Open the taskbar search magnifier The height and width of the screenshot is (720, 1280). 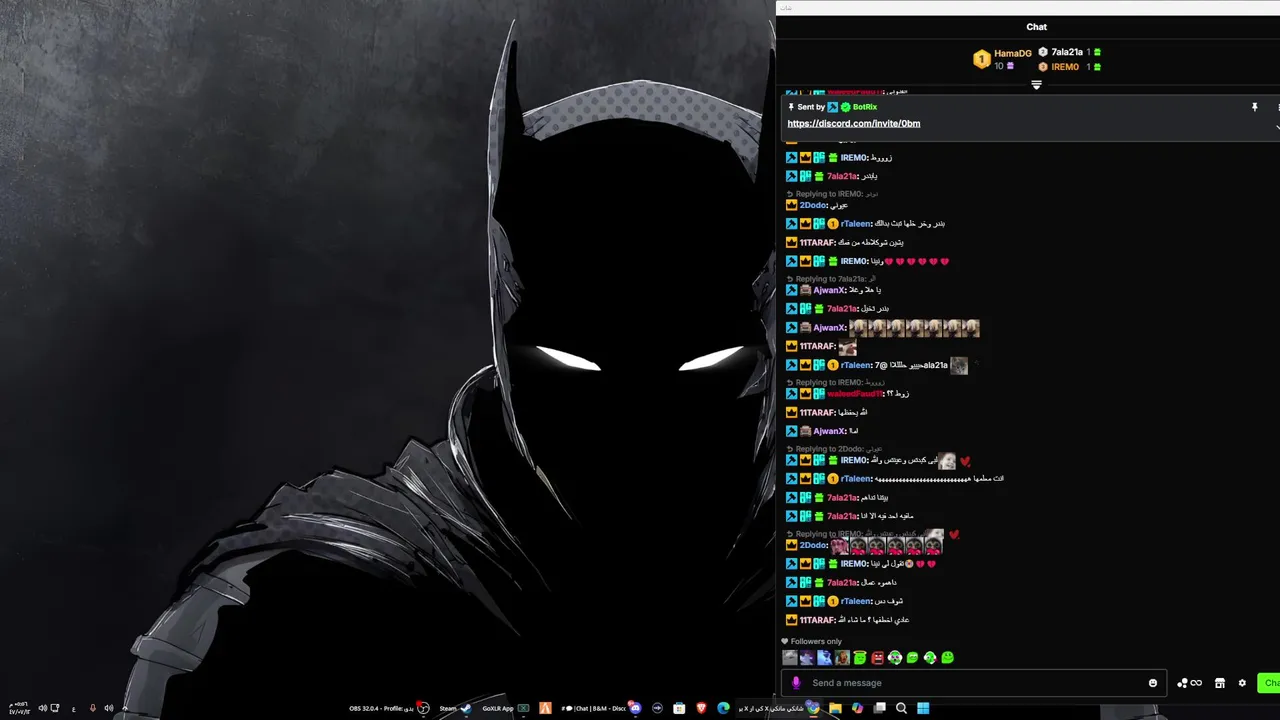coord(901,708)
